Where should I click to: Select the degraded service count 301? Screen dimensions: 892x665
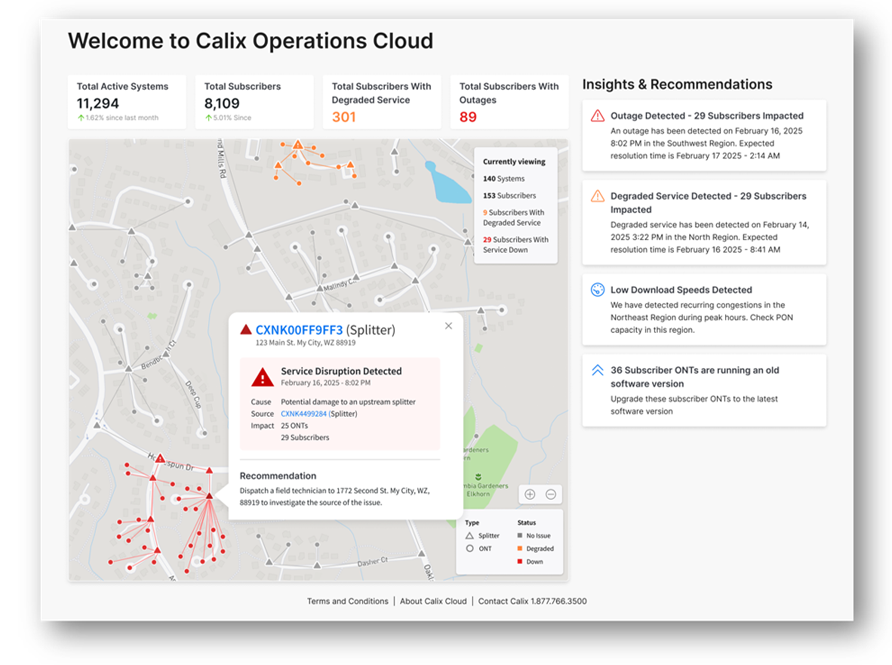(x=344, y=117)
